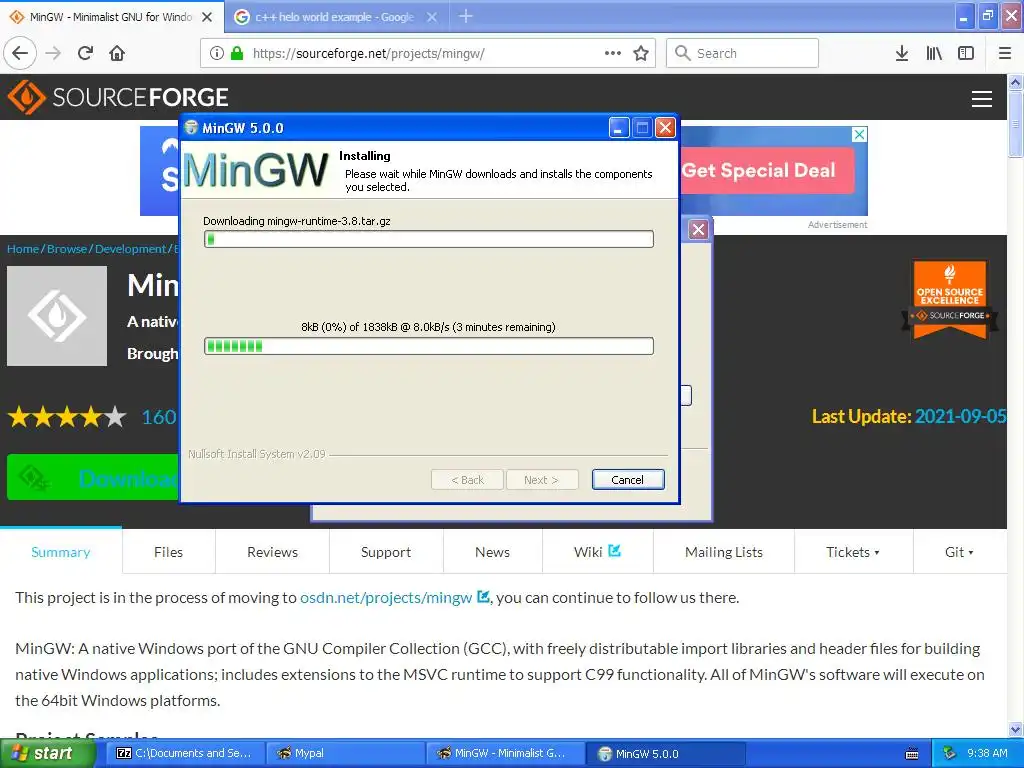
Task: Click the overall download progress bar
Action: coord(428,346)
